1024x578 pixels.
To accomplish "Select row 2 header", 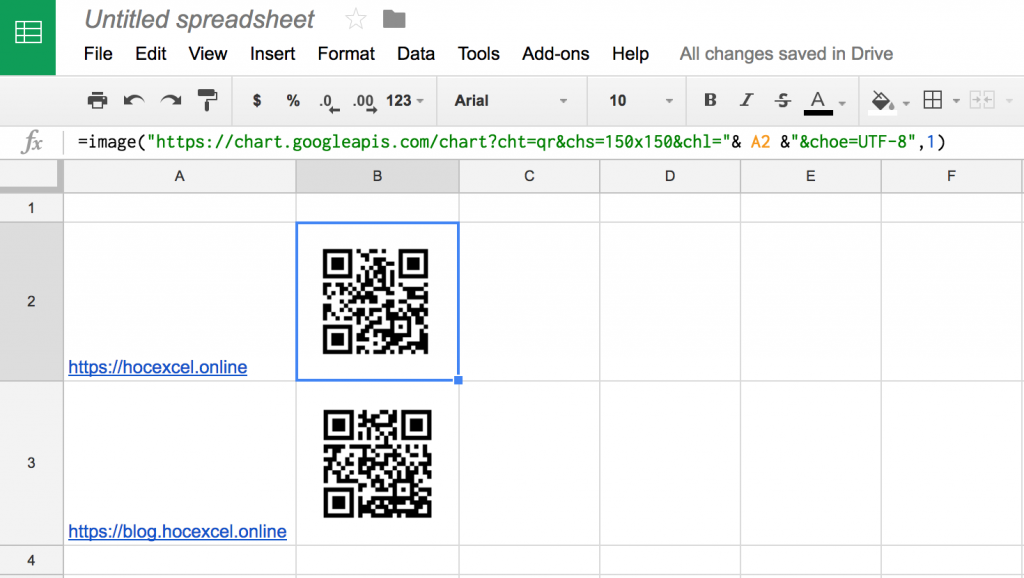I will 31,301.
